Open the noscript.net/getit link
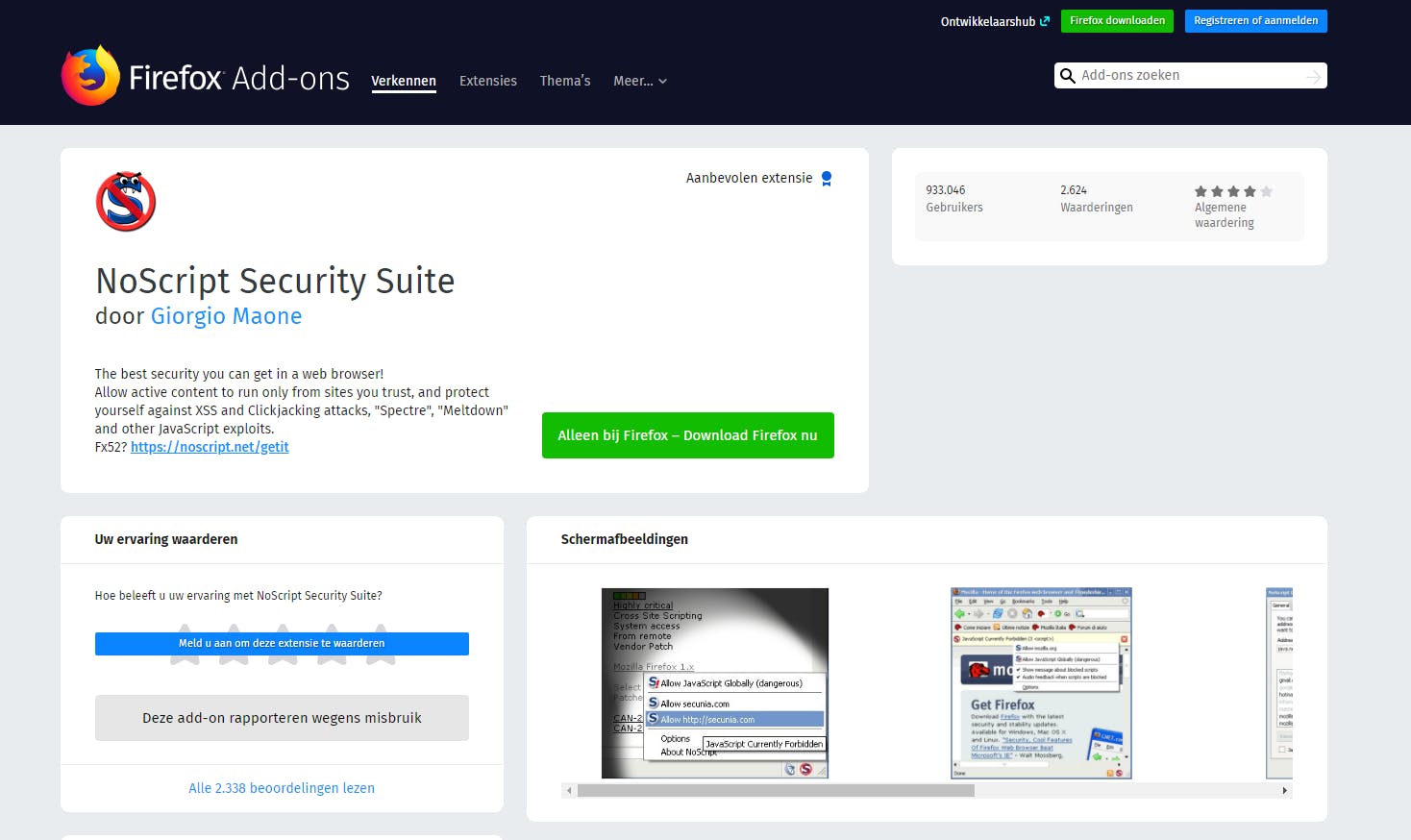This screenshot has width=1411, height=840. 210,447
